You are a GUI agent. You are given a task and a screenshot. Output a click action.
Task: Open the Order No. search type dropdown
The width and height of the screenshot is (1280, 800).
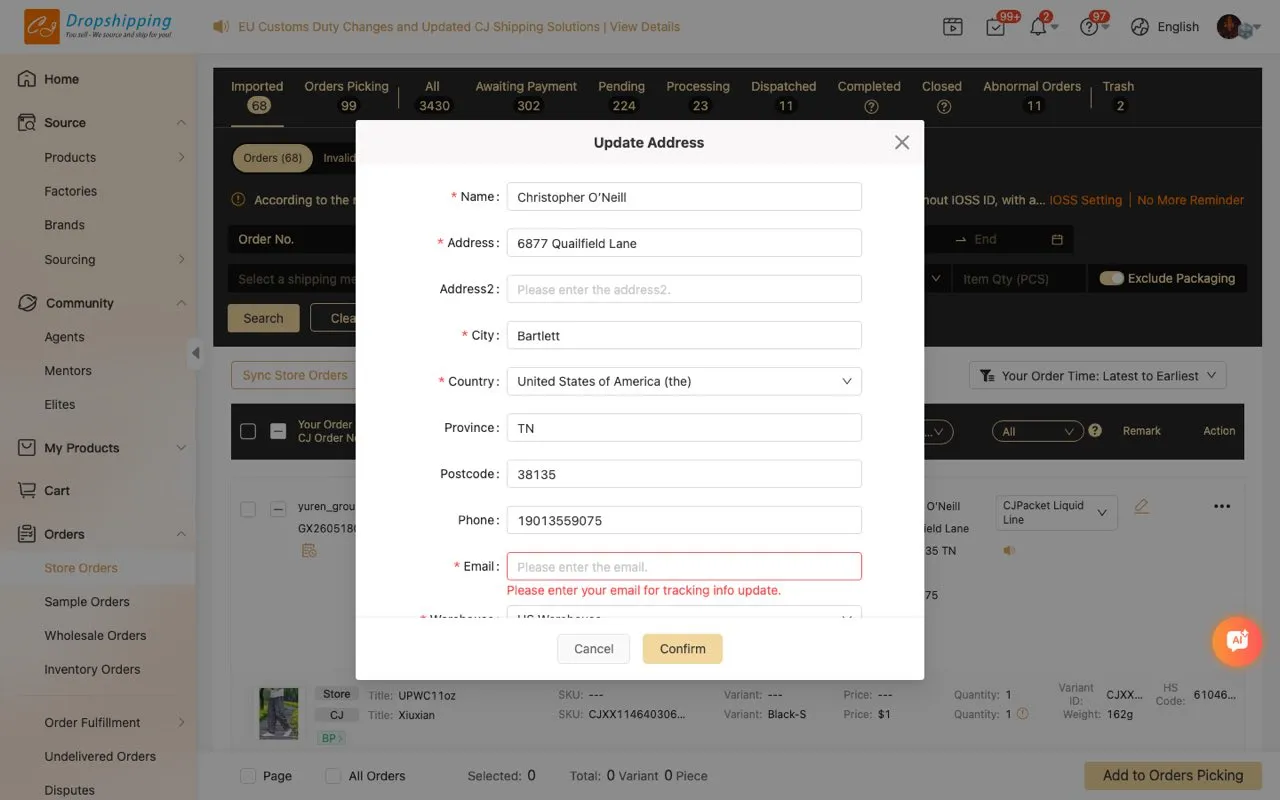tap(292, 239)
